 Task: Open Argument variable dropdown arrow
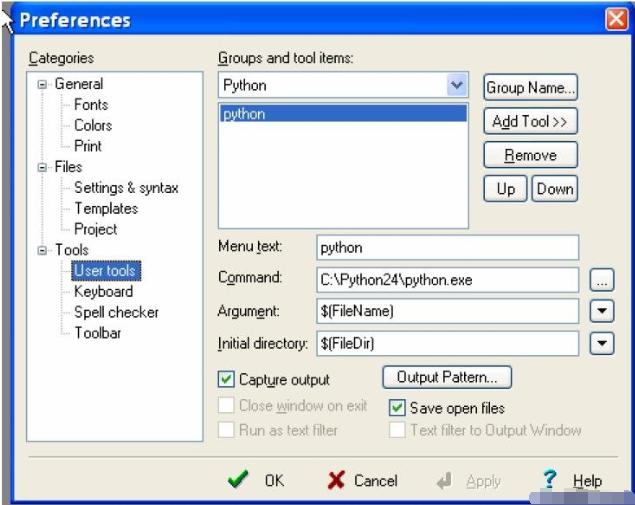(x=602, y=311)
